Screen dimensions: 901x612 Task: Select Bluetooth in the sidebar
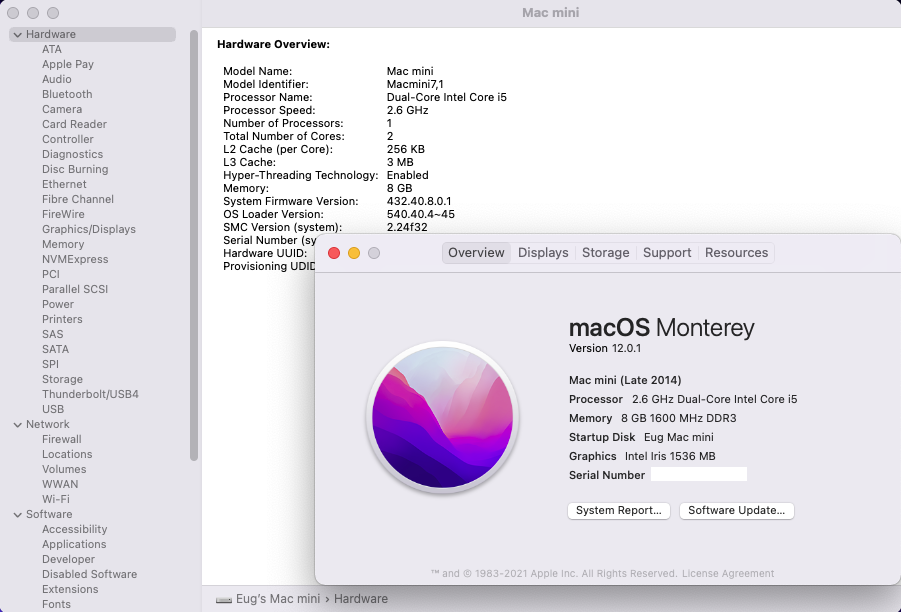coord(67,94)
